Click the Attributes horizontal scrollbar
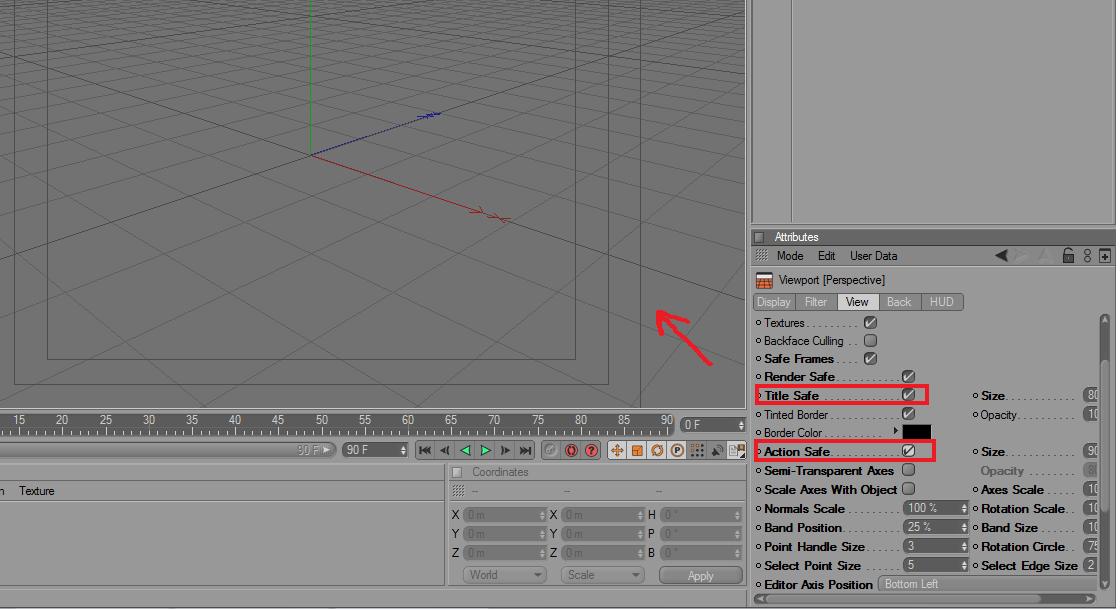 pos(924,599)
